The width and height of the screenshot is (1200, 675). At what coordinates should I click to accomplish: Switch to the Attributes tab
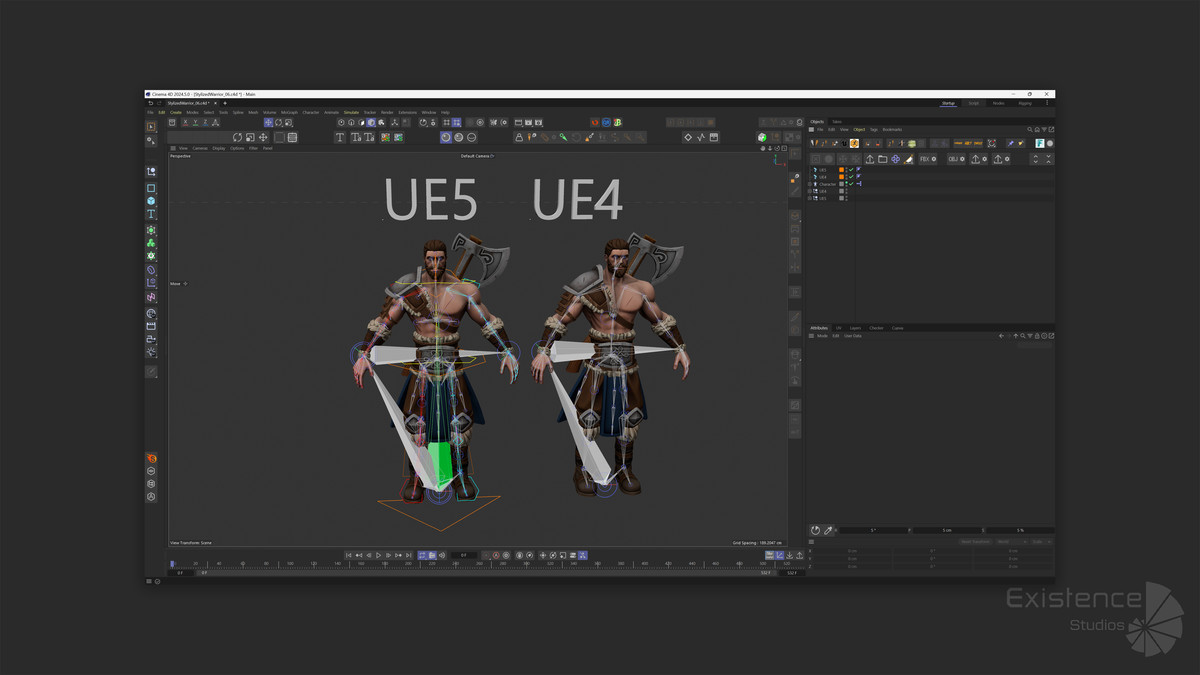pos(818,328)
